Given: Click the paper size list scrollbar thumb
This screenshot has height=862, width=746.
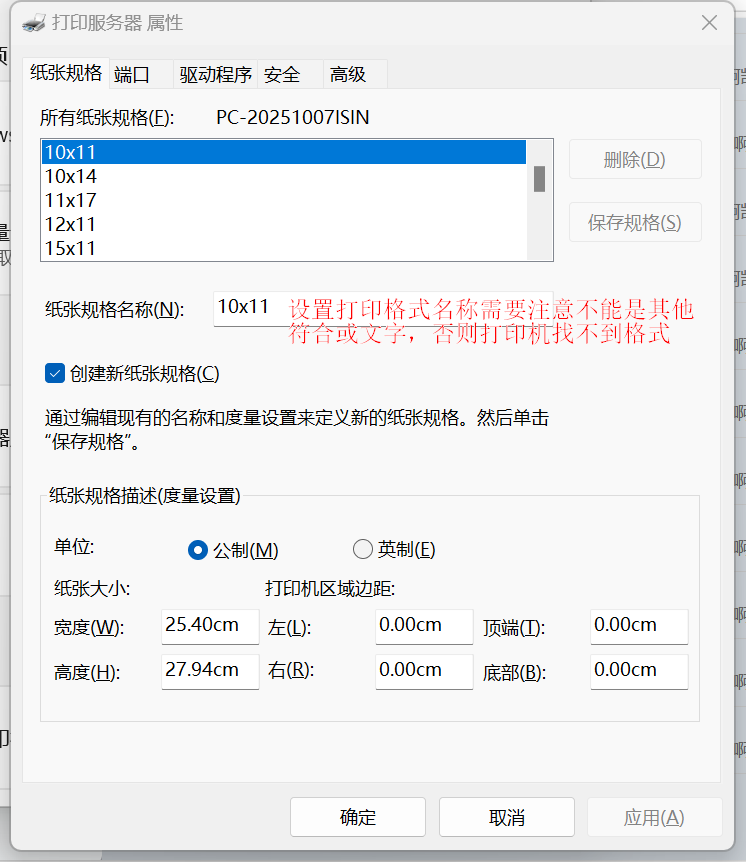Looking at the screenshot, I should click(539, 179).
